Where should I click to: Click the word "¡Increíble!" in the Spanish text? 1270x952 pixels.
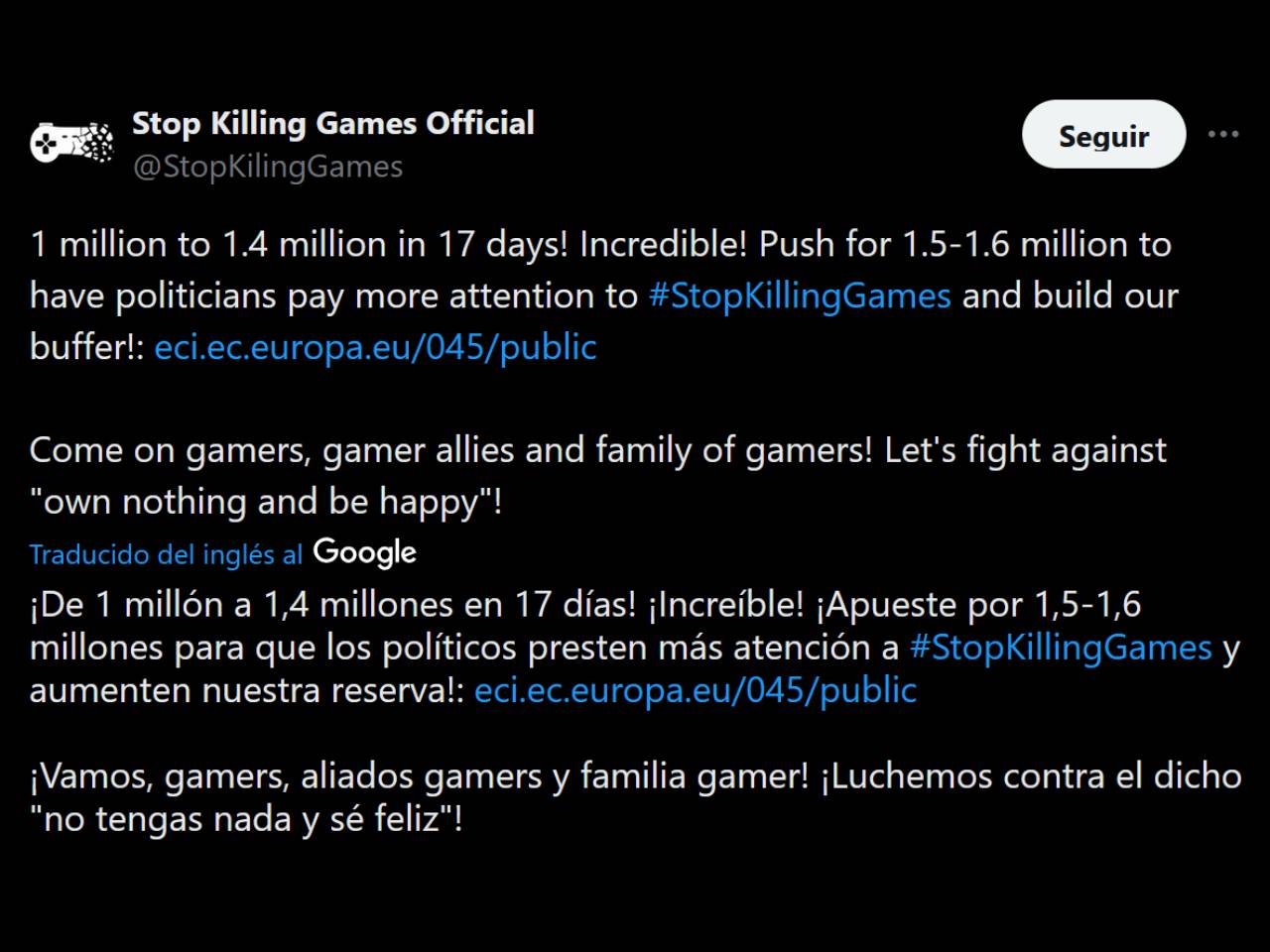coord(725,604)
